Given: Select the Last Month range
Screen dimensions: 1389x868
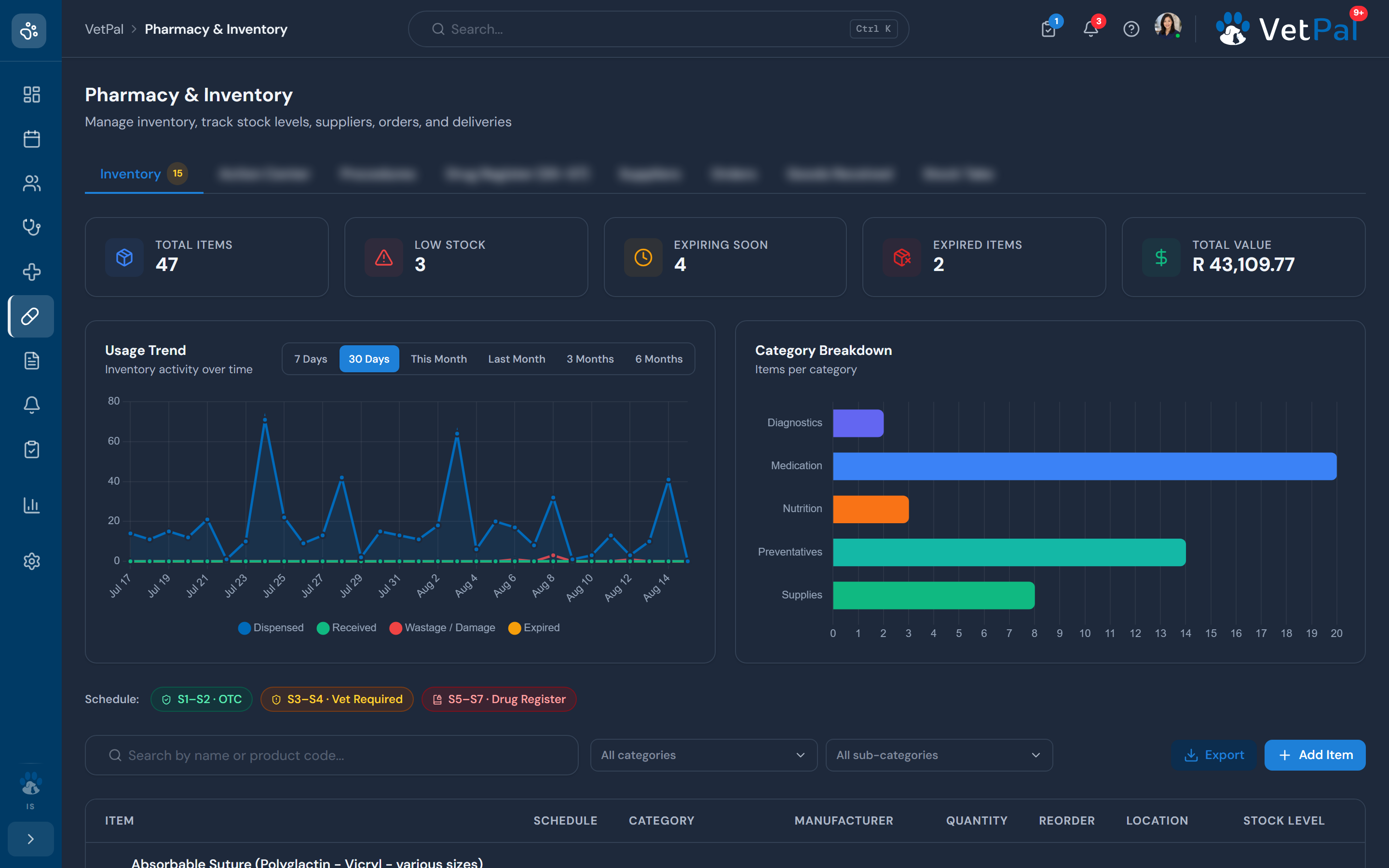Looking at the screenshot, I should click(x=517, y=359).
